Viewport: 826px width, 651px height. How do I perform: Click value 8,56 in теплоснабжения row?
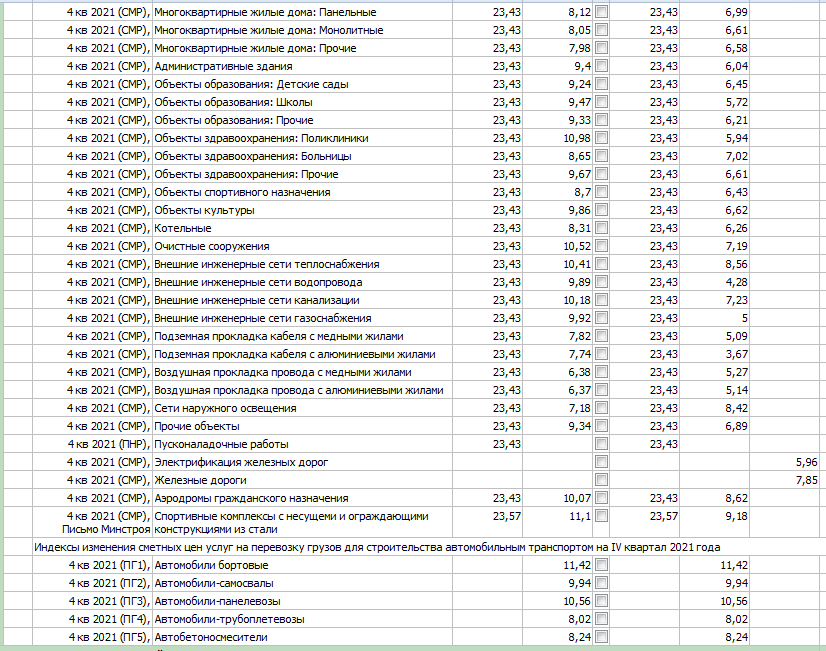tap(736, 264)
